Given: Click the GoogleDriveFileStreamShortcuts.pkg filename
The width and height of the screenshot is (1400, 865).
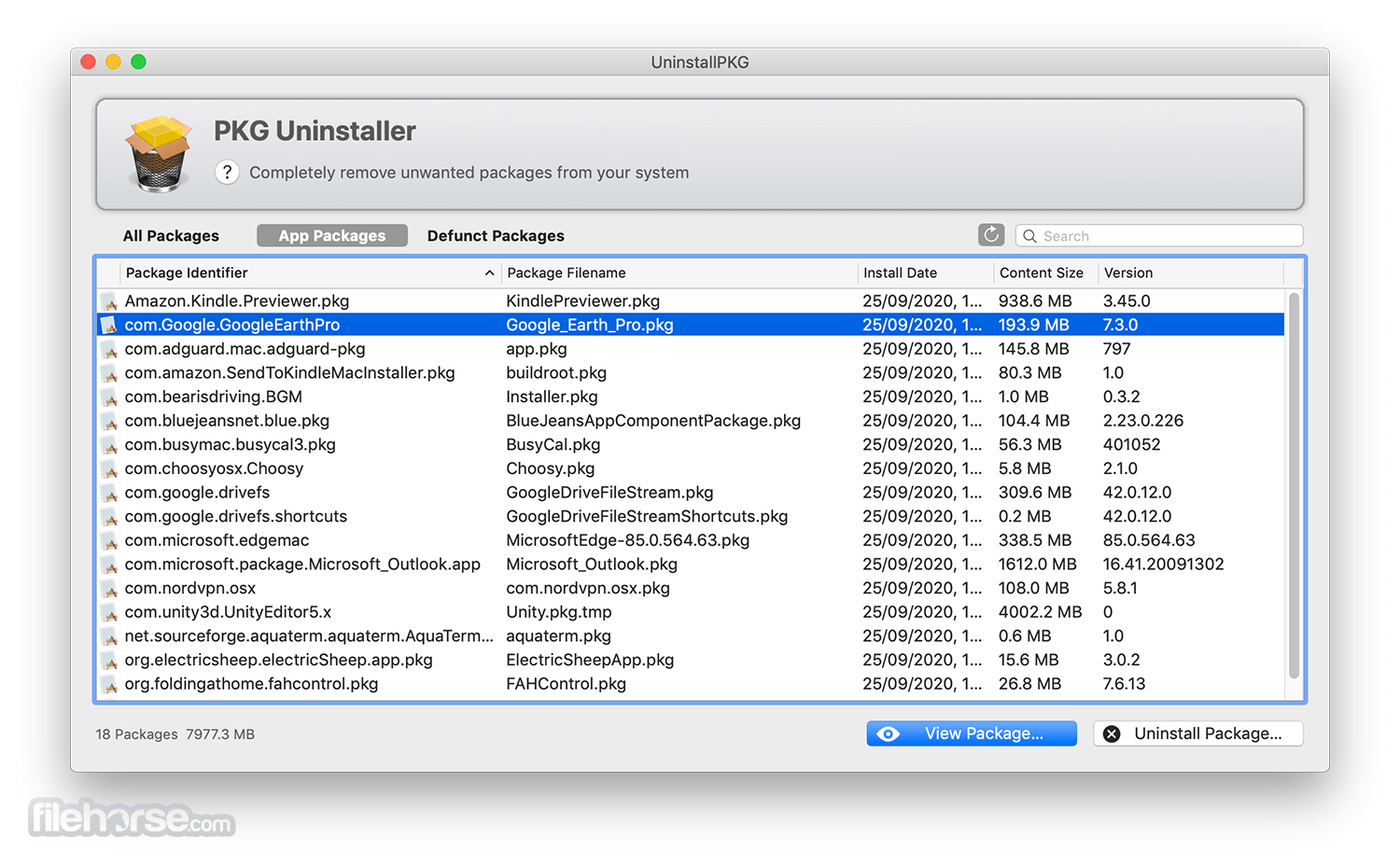Looking at the screenshot, I should [x=647, y=517].
